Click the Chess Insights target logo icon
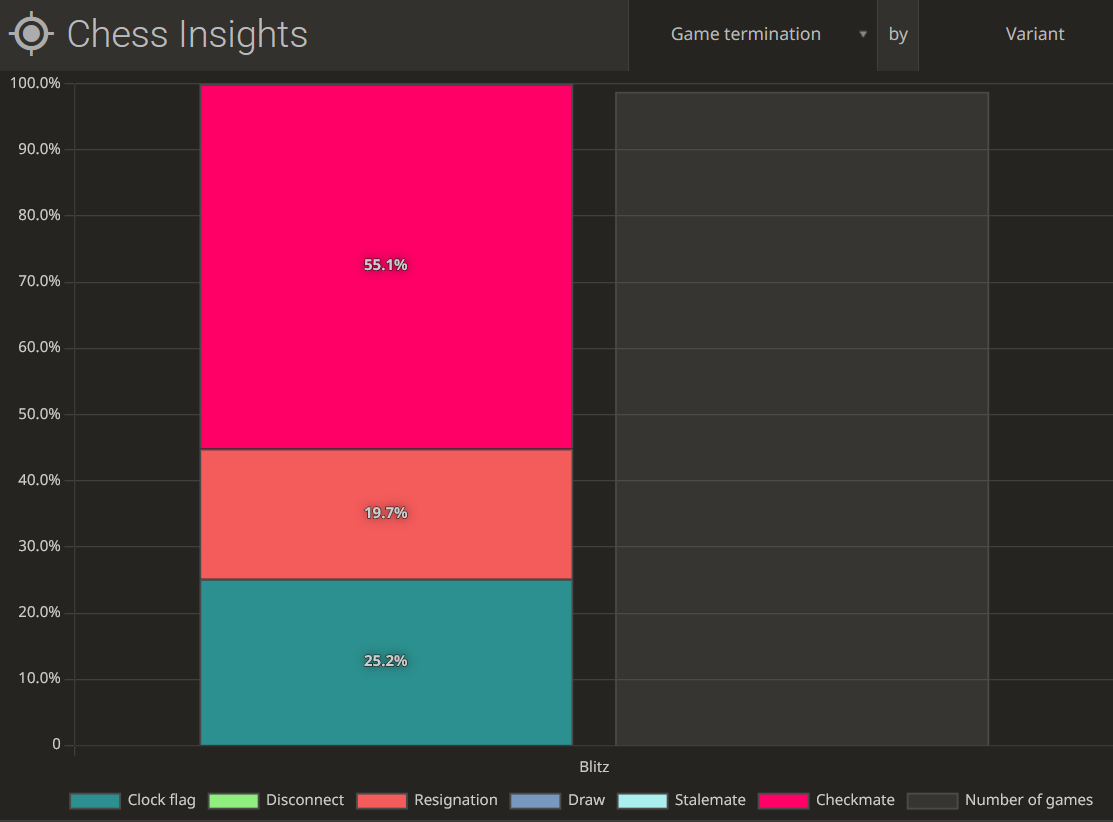1113x822 pixels. tap(31, 33)
